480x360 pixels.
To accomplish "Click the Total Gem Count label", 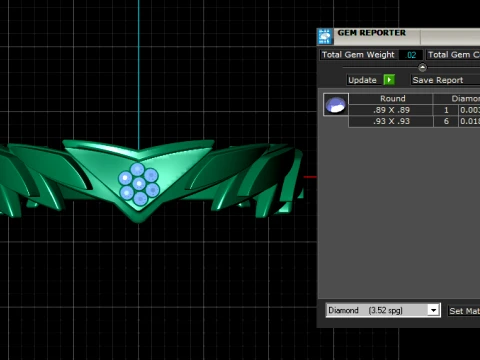I will 453,55.
